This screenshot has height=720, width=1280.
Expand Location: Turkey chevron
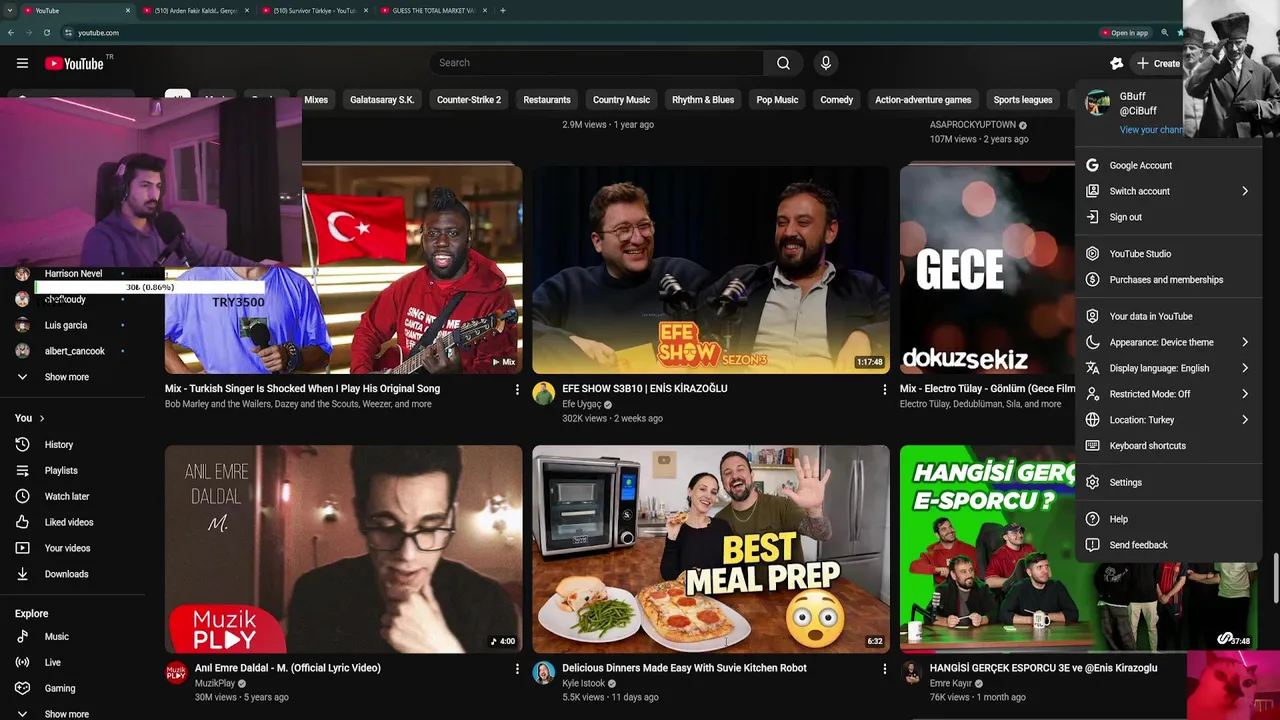(x=1245, y=420)
